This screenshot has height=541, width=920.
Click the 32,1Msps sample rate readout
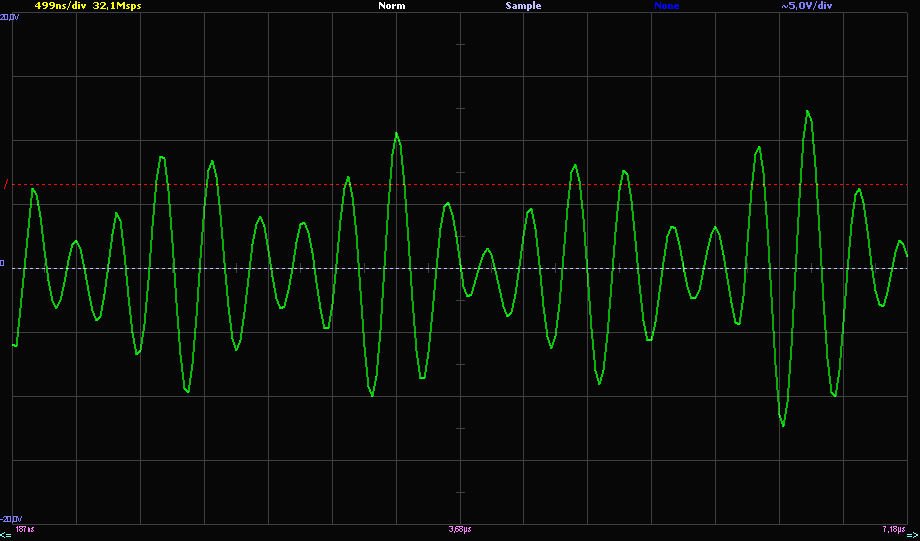point(117,6)
